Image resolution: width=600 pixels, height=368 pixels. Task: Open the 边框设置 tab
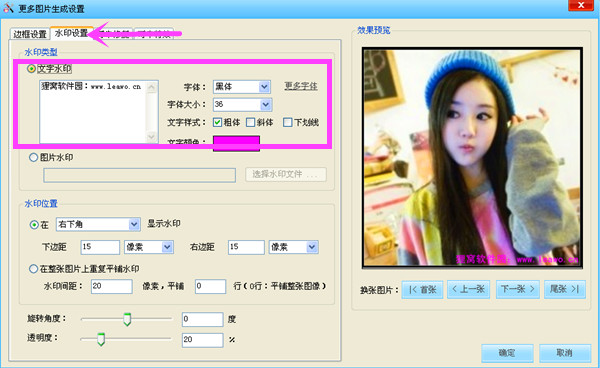point(30,34)
